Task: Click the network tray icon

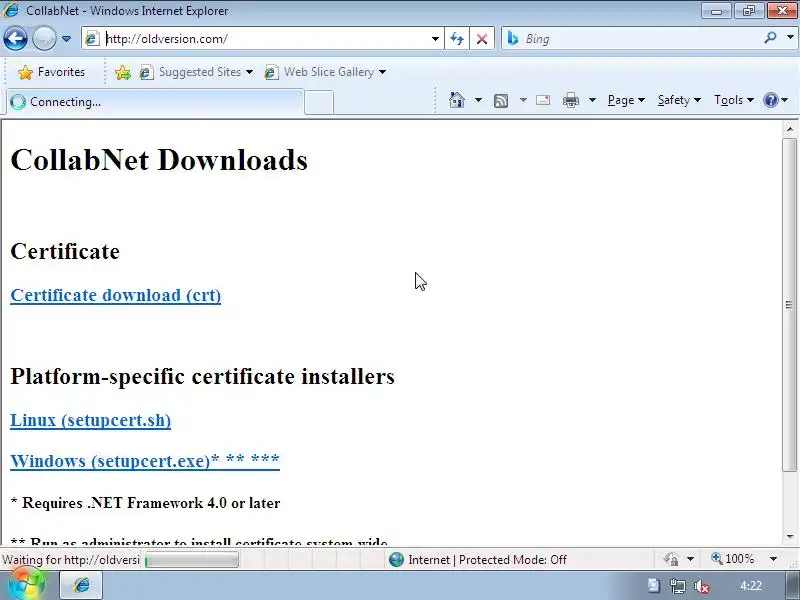Action: point(678,586)
